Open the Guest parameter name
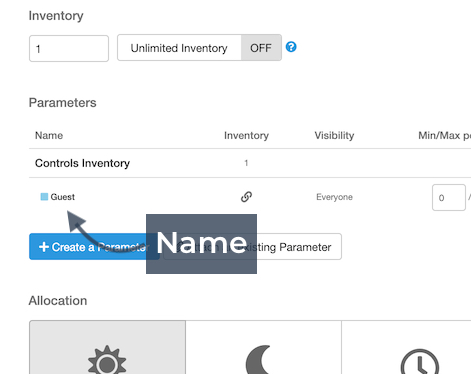 (62, 197)
